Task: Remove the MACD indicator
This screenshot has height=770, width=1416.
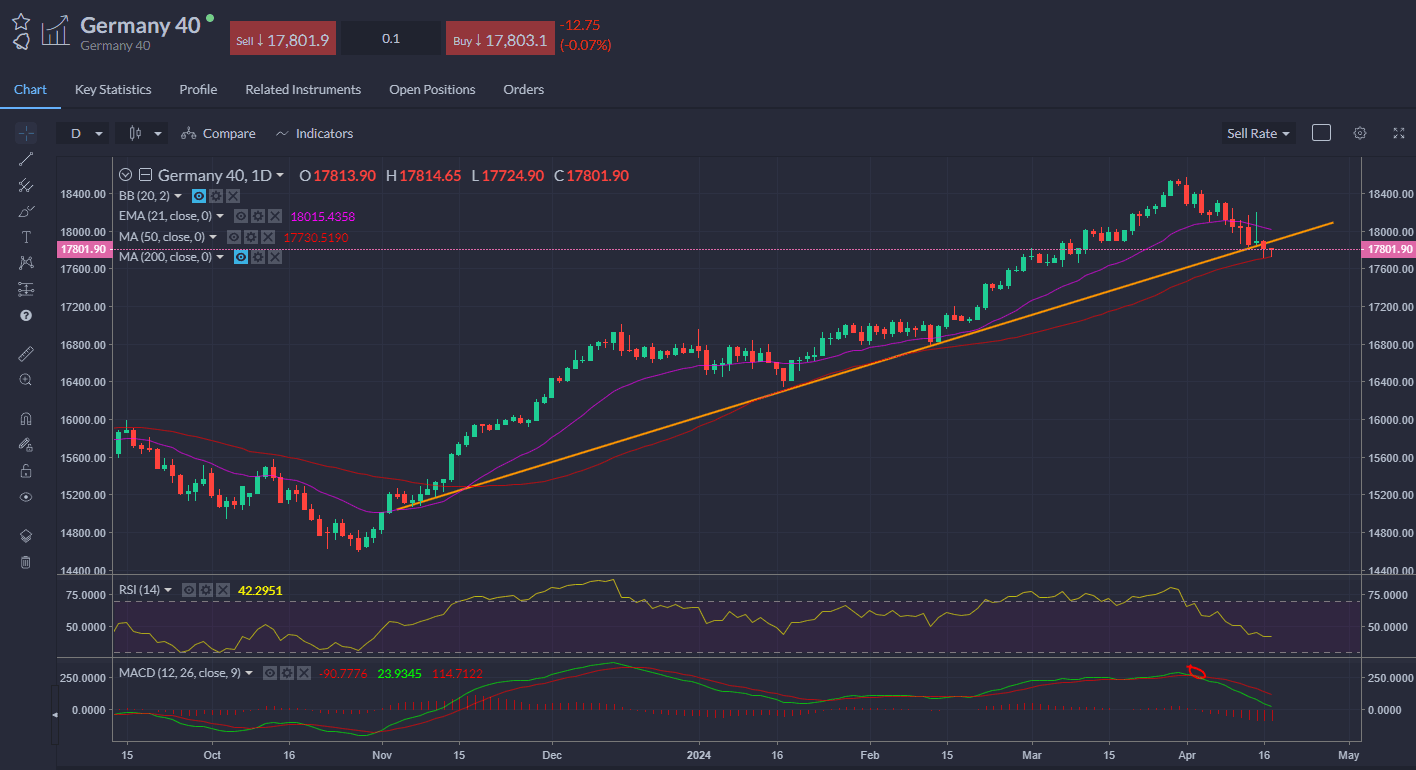Action: click(303, 673)
